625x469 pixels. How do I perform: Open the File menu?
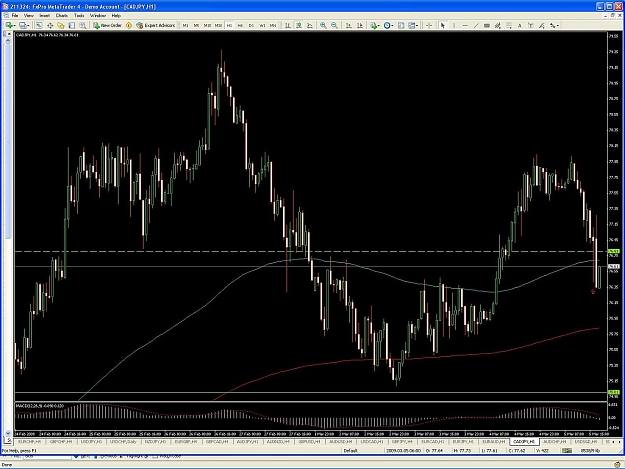(15, 16)
